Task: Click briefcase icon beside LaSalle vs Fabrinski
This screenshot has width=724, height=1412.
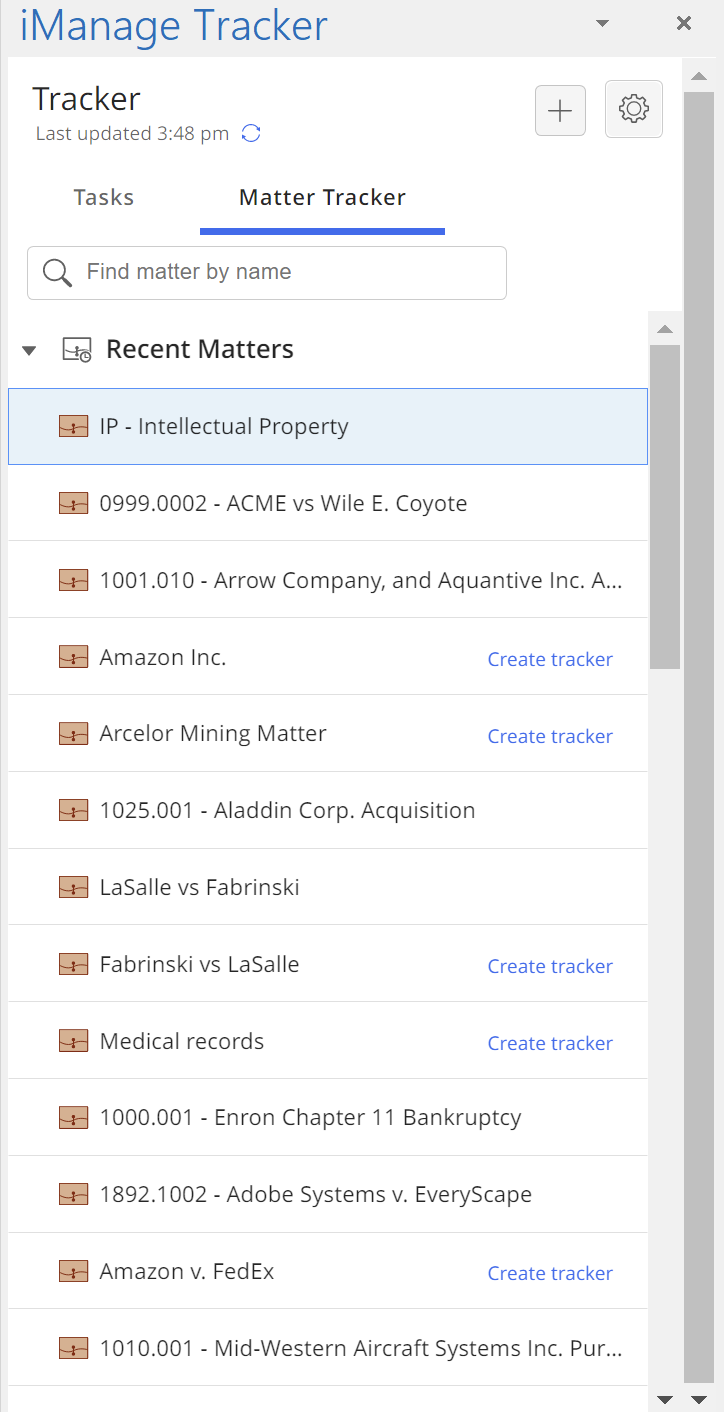Action: (74, 887)
